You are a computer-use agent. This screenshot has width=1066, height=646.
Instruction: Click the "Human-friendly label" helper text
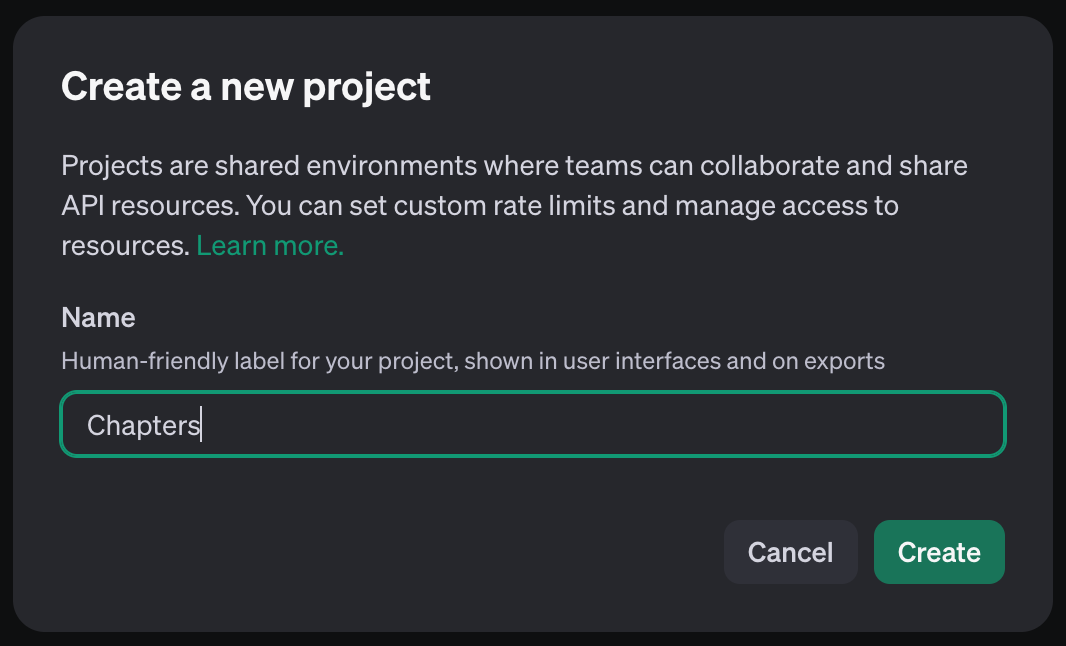[x=473, y=360]
